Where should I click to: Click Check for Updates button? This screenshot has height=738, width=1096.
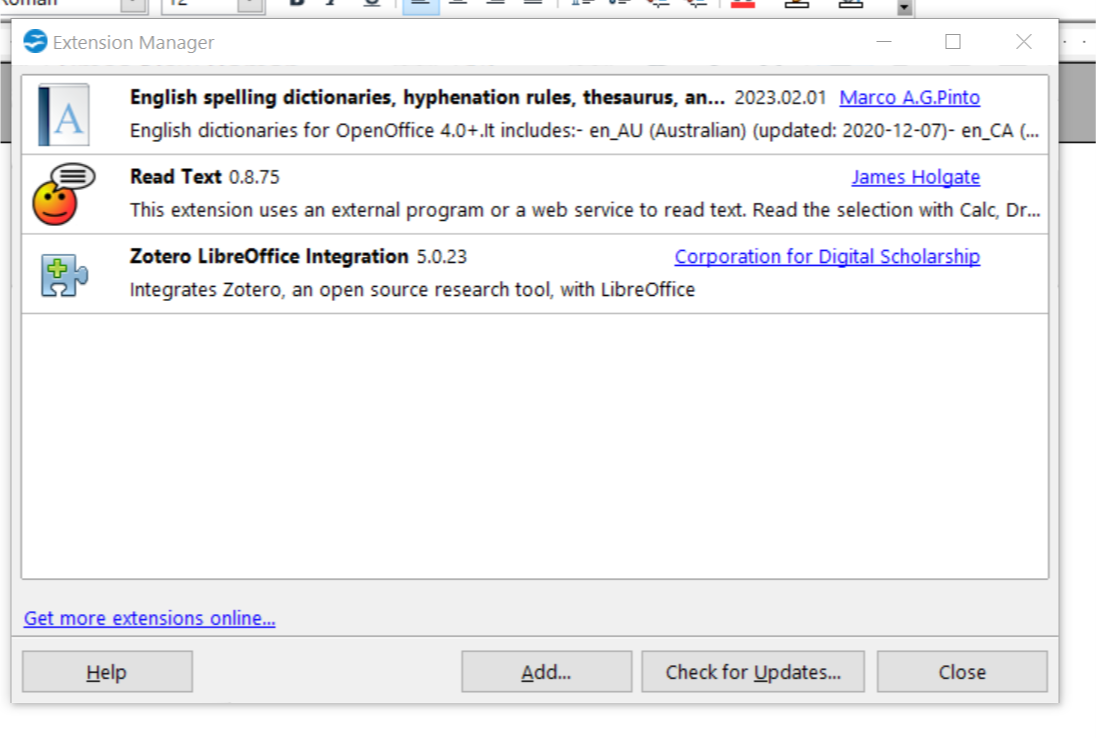[x=753, y=672]
